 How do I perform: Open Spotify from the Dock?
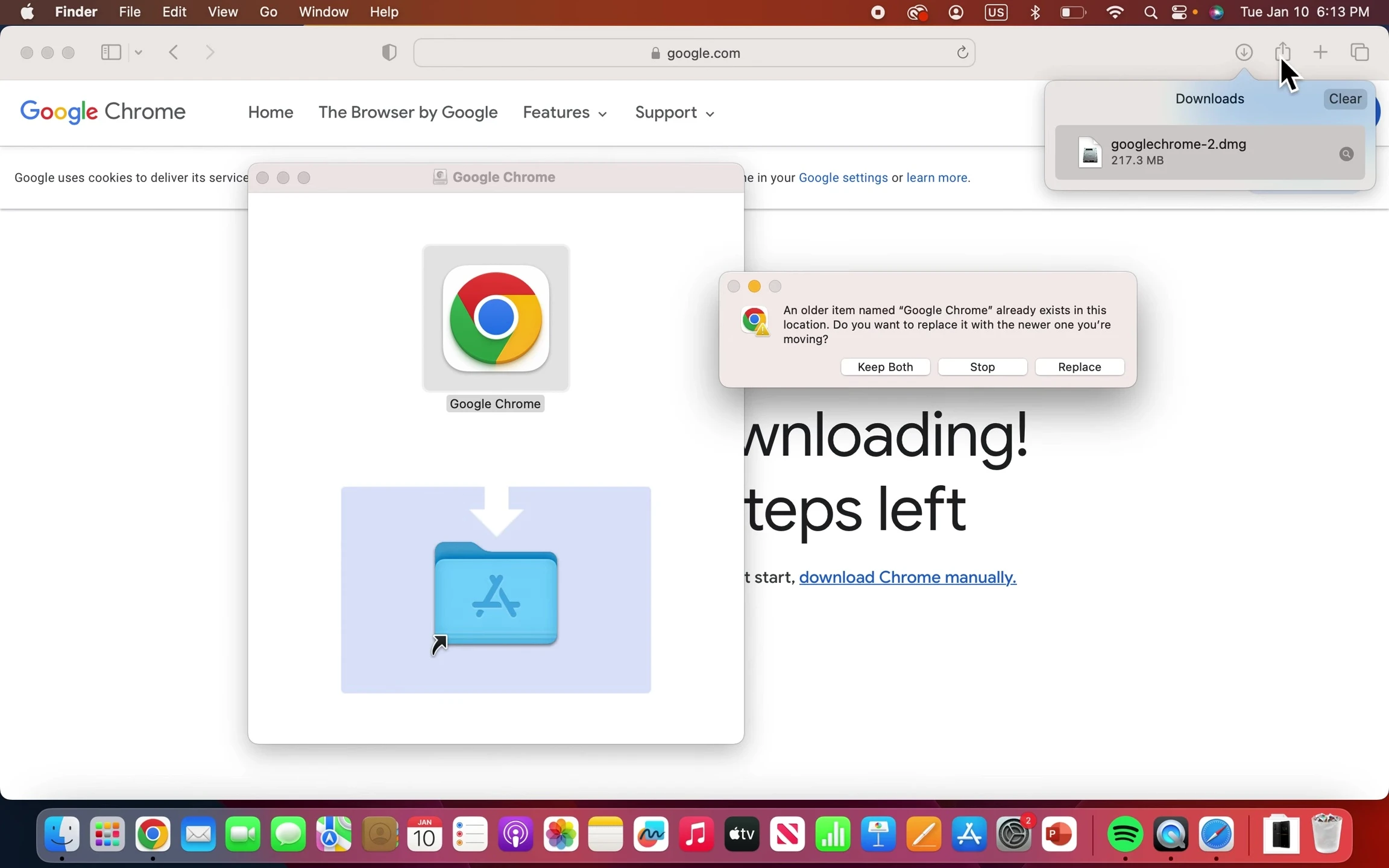tap(1125, 835)
